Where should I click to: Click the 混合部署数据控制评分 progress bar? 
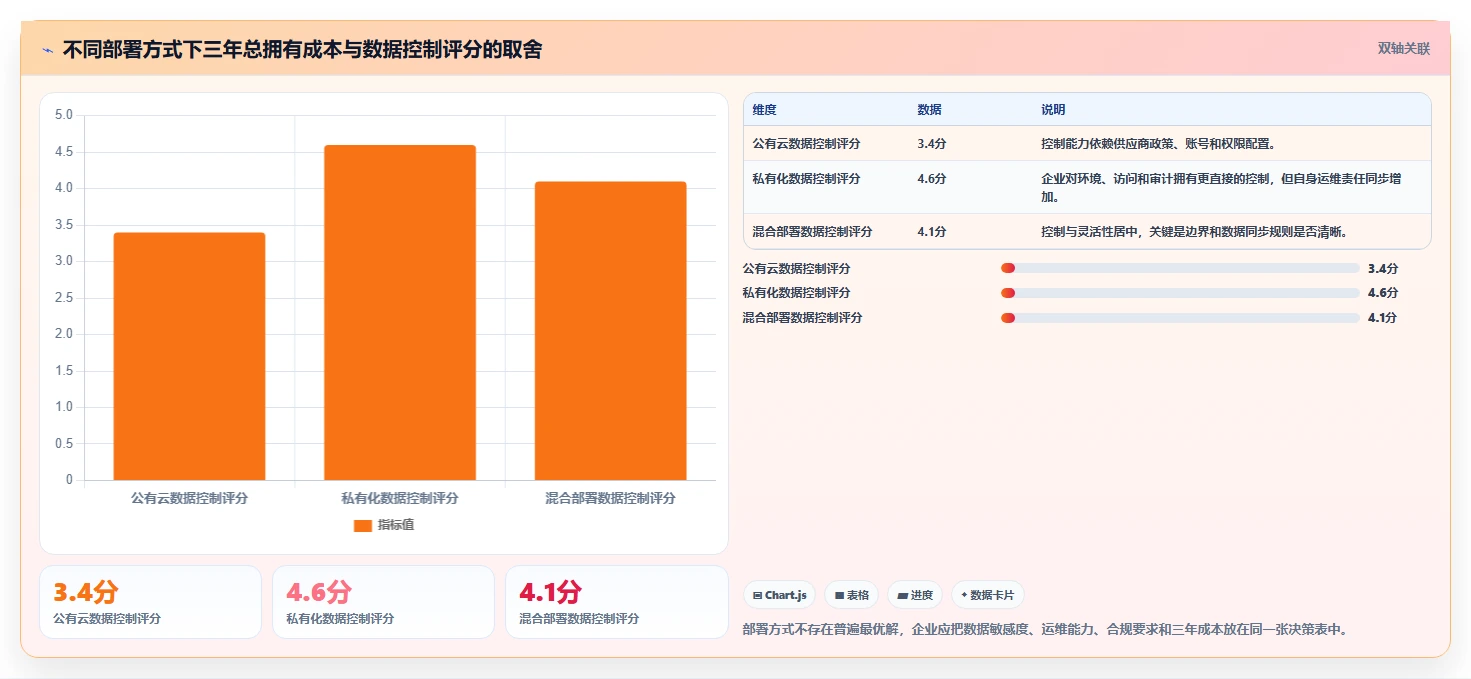click(x=1180, y=317)
